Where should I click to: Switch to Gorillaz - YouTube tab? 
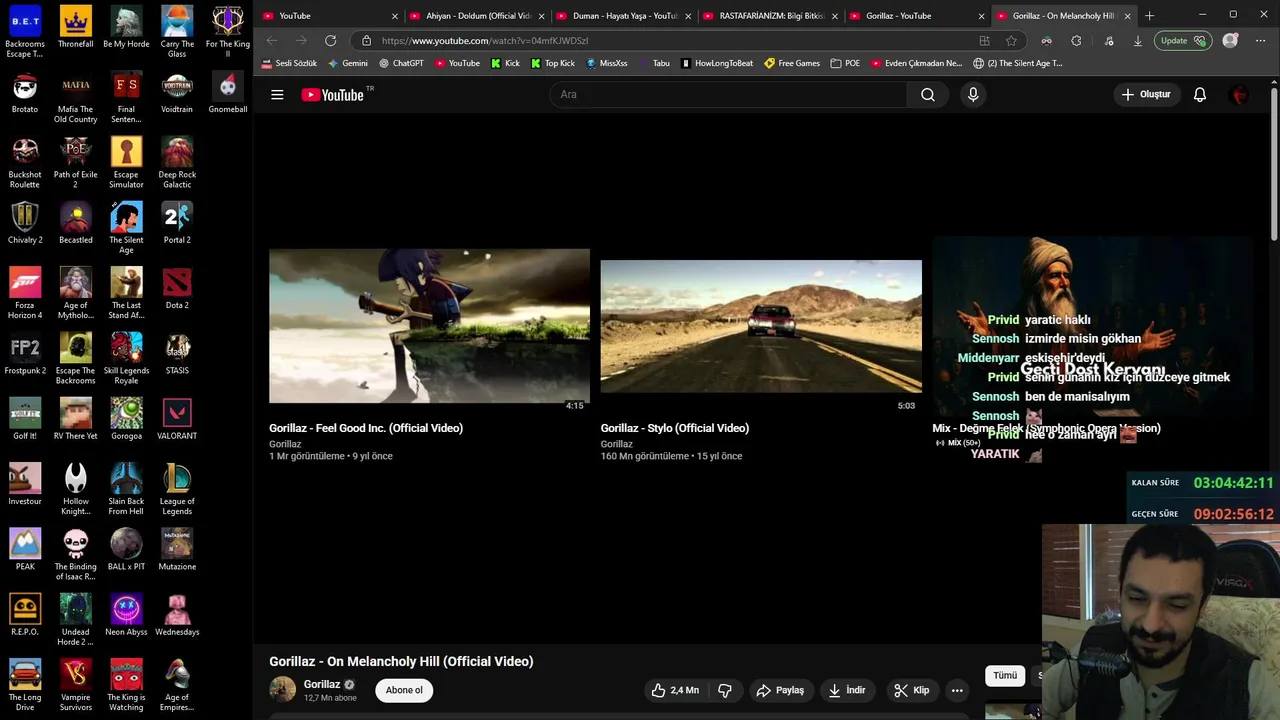(917, 16)
